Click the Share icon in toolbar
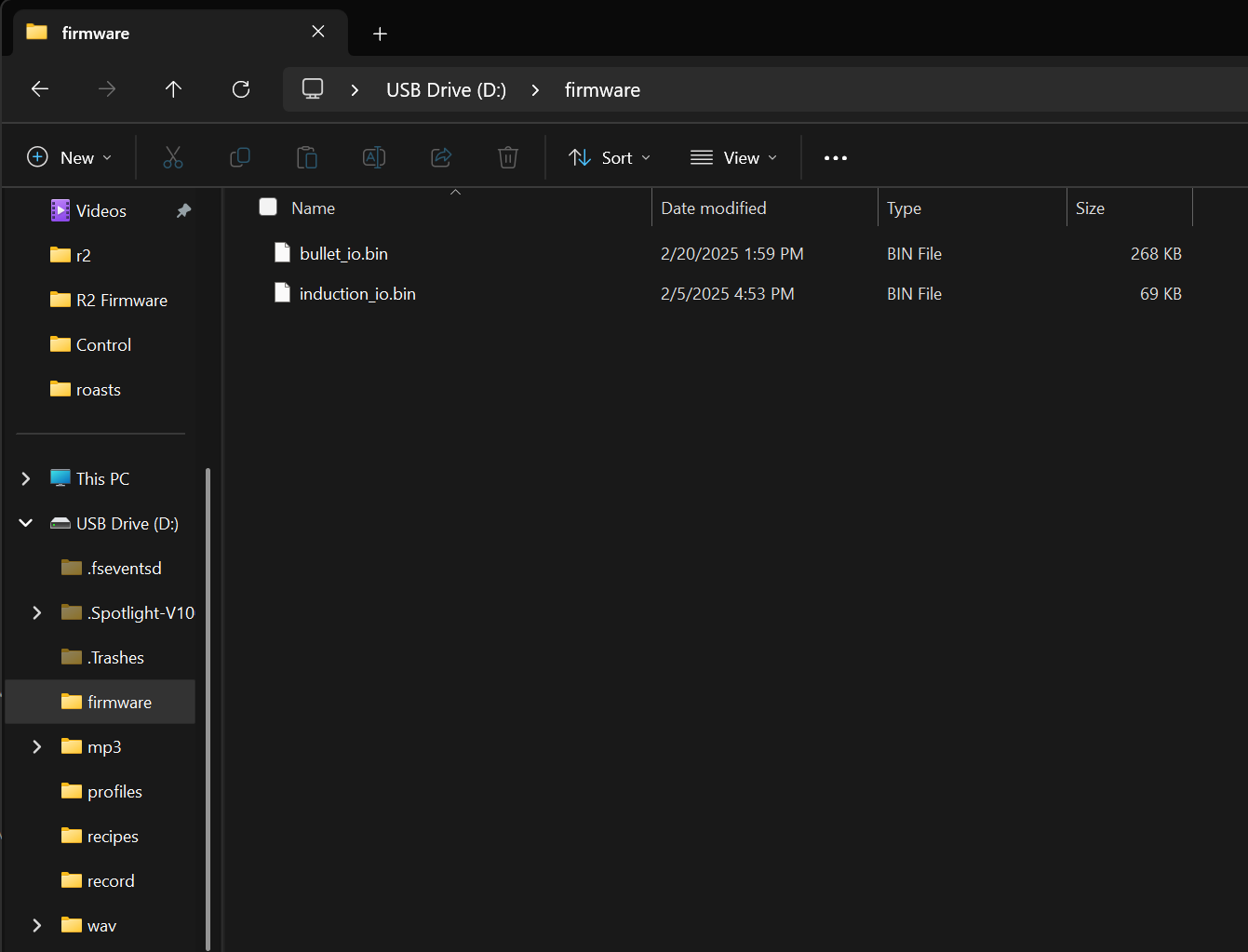Image resolution: width=1248 pixels, height=952 pixels. point(441,157)
